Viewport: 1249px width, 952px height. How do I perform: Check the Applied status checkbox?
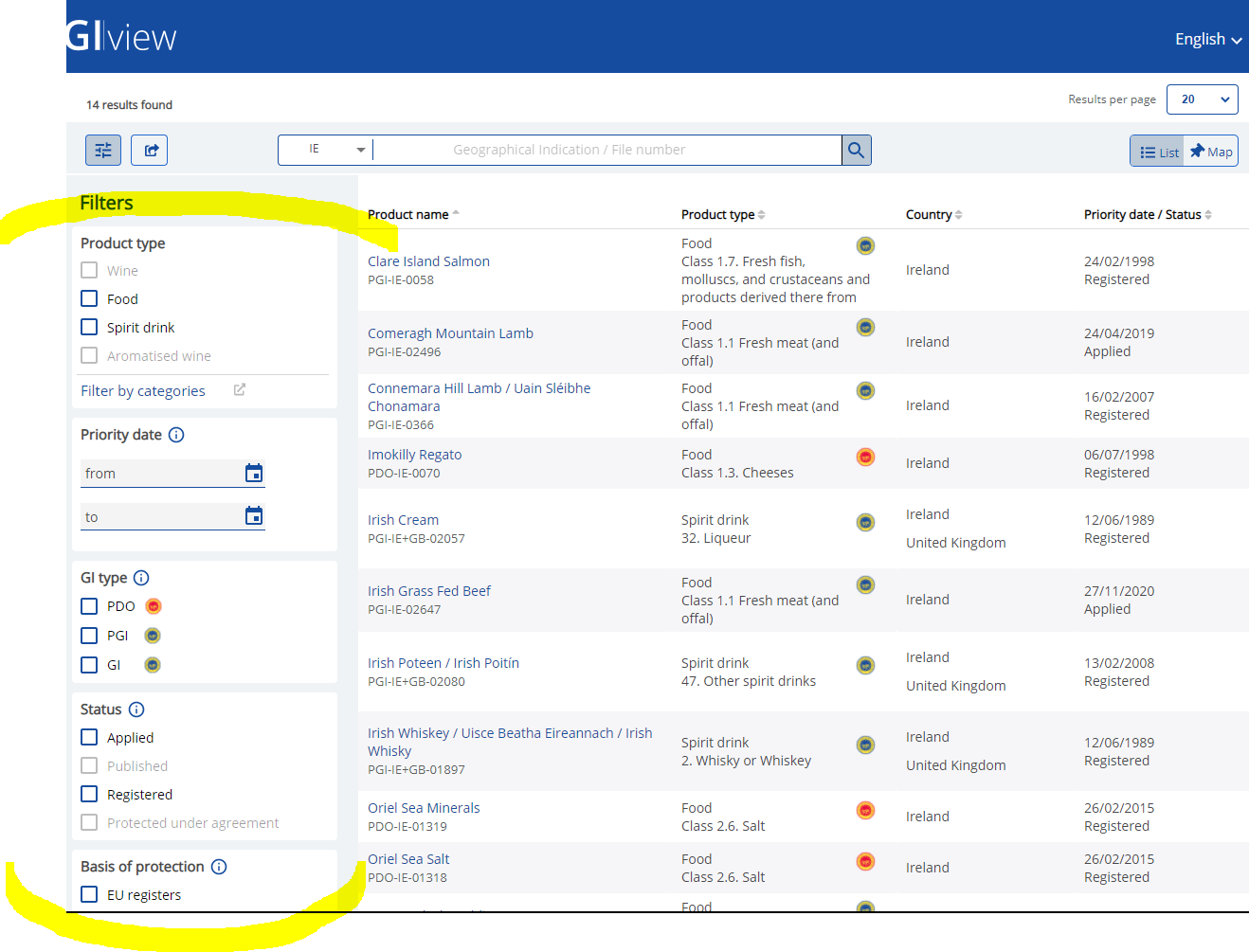(89, 737)
